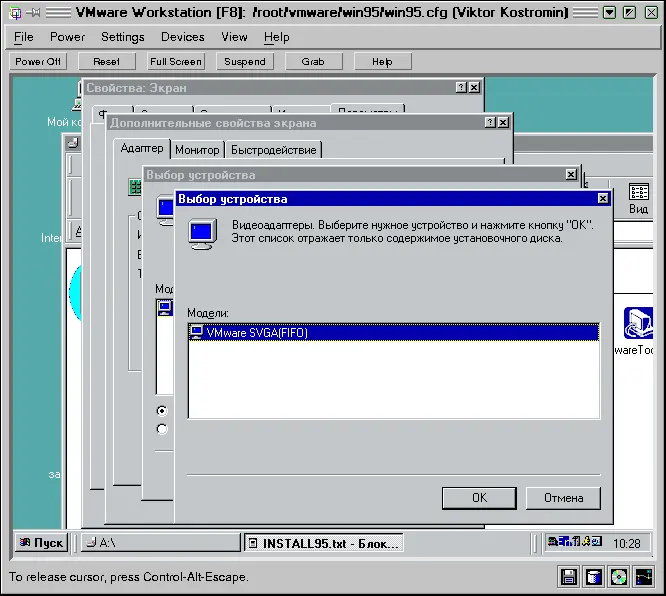666x596 pixels.
Task: Select VMware SVGA(FIFO) in the Модели list
Action: [x=394, y=332]
